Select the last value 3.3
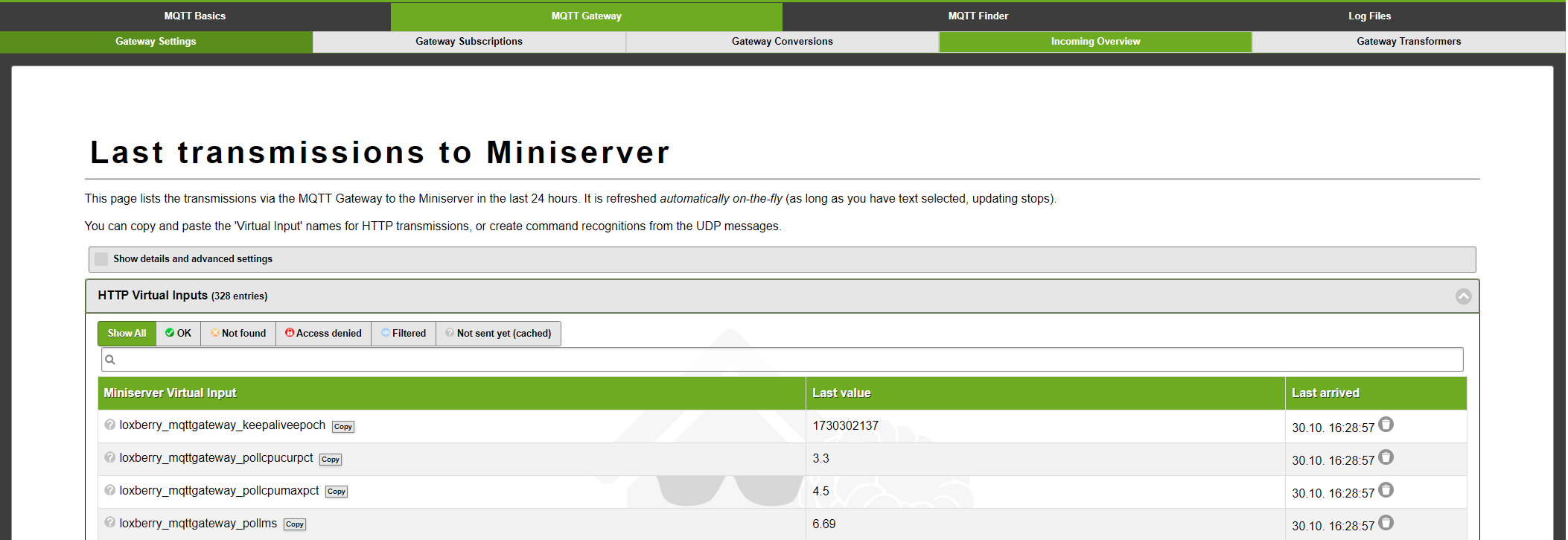The height and width of the screenshot is (540, 1568). pos(820,459)
